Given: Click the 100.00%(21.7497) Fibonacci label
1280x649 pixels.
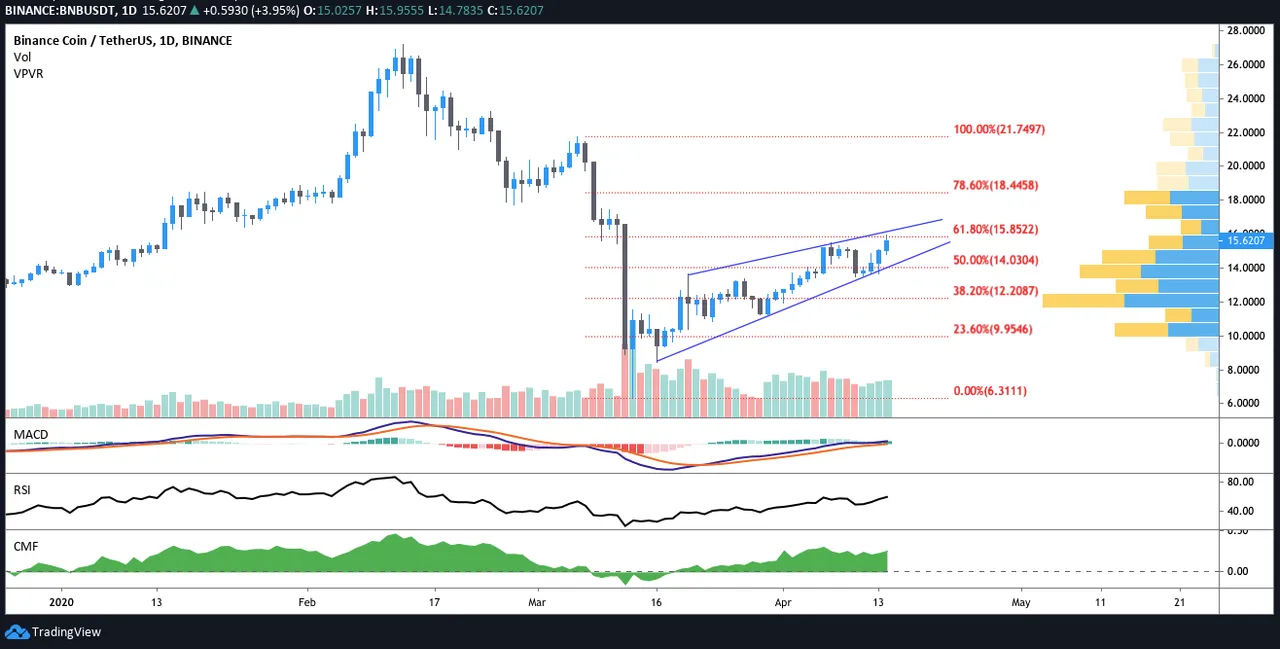Looking at the screenshot, I should click(999, 130).
